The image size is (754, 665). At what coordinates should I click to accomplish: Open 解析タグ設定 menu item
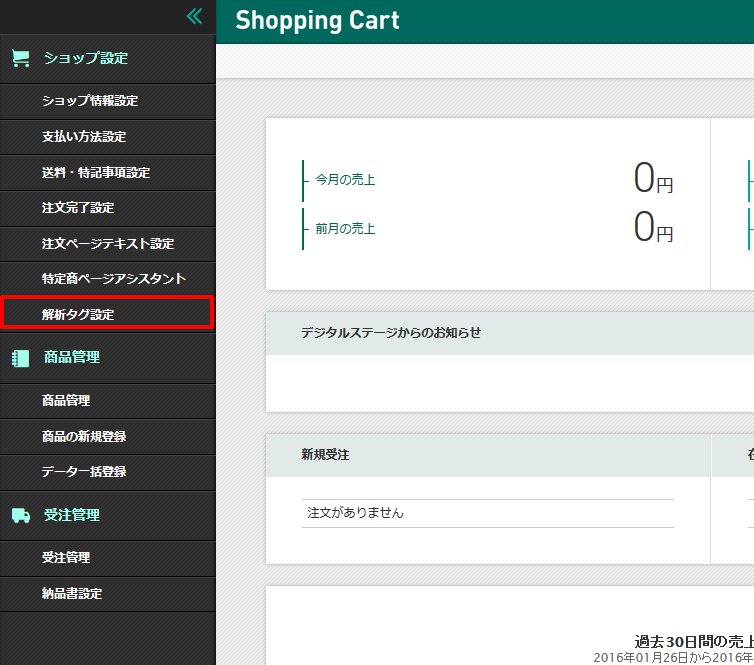(x=107, y=314)
